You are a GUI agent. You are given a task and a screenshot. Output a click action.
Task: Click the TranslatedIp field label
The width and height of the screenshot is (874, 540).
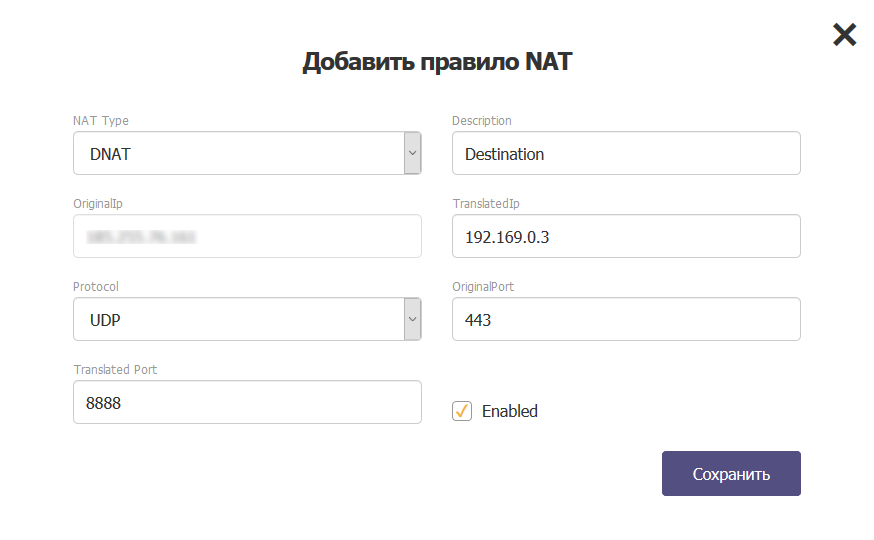[486, 204]
